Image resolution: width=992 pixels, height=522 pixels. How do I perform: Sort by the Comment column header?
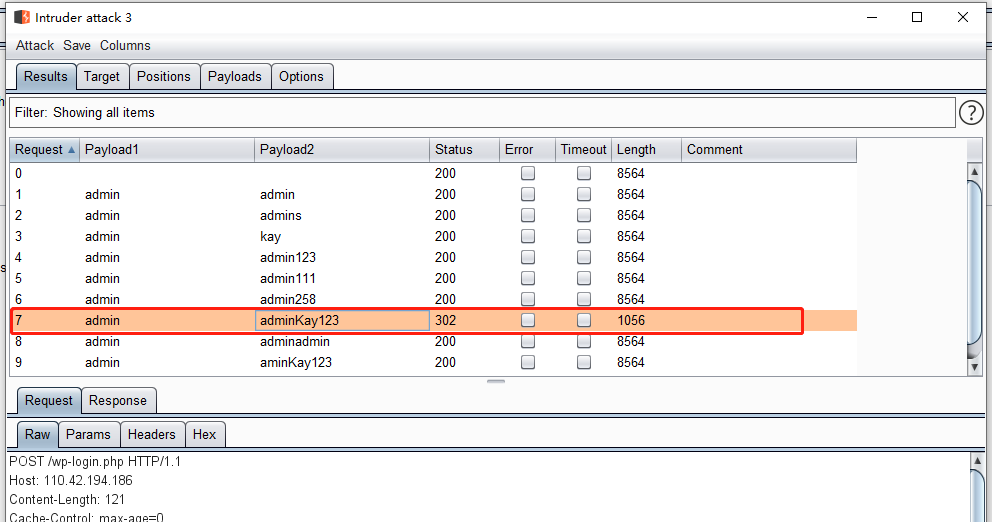[769, 150]
